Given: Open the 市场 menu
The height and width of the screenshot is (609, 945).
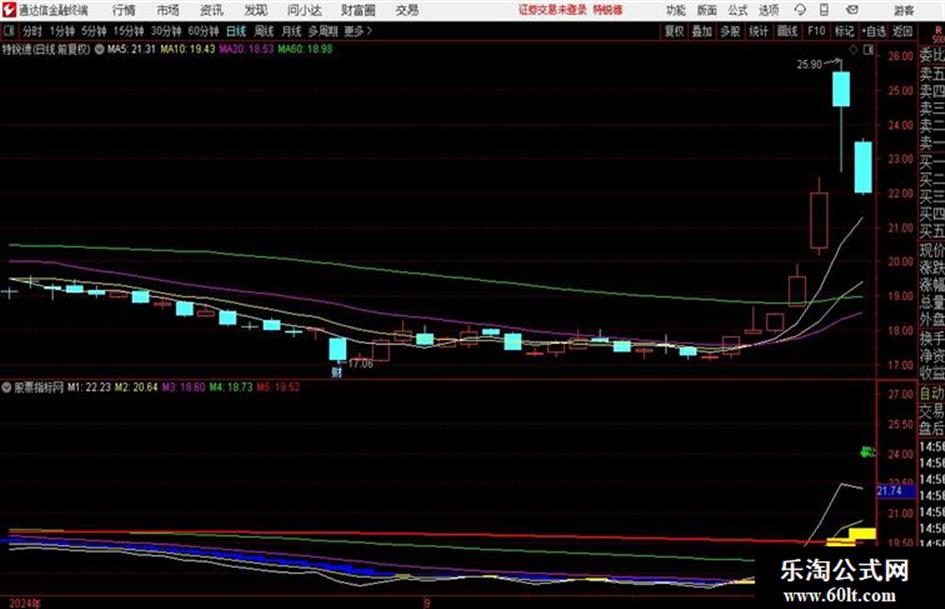Looking at the screenshot, I should coord(168,10).
